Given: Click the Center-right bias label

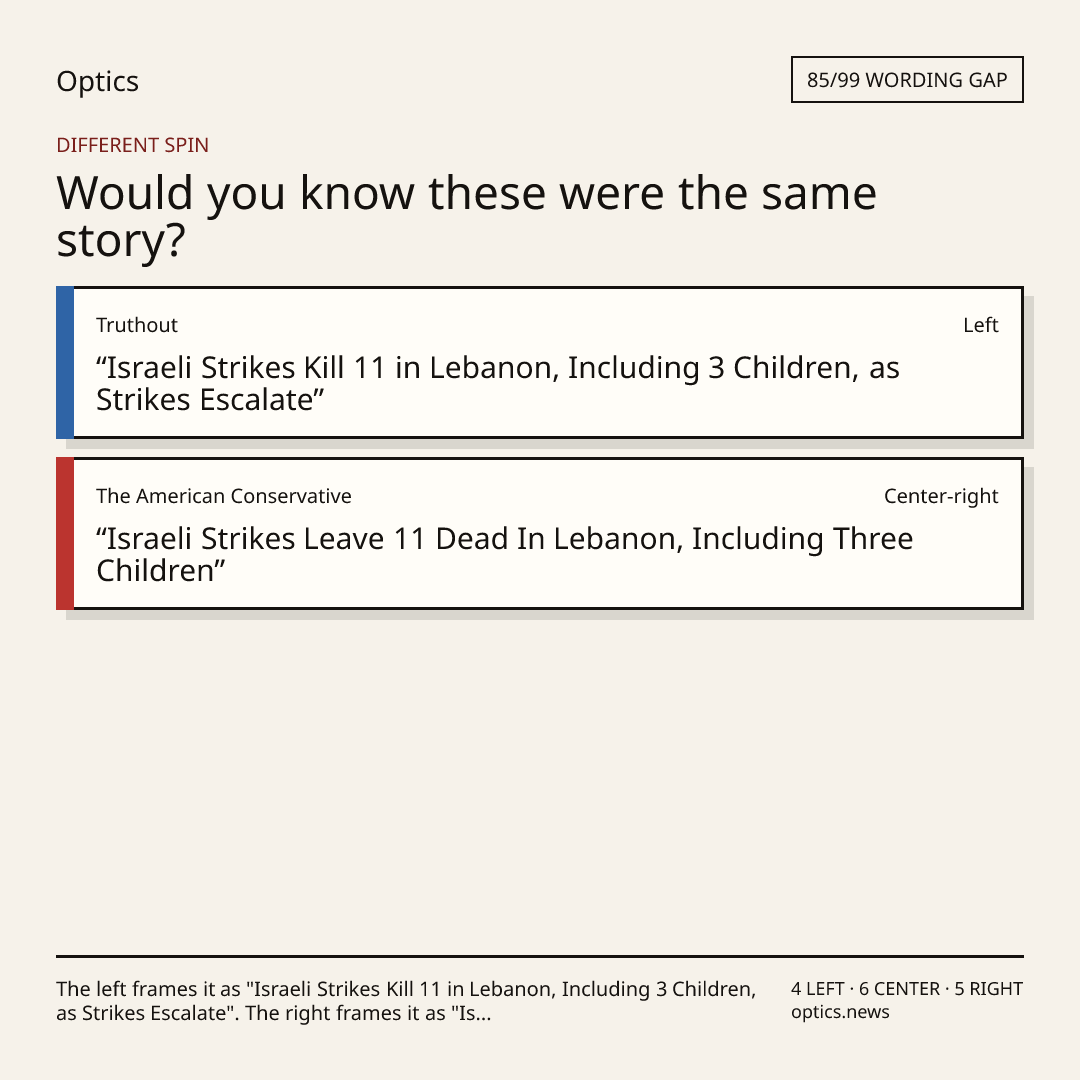Looking at the screenshot, I should pos(941,496).
